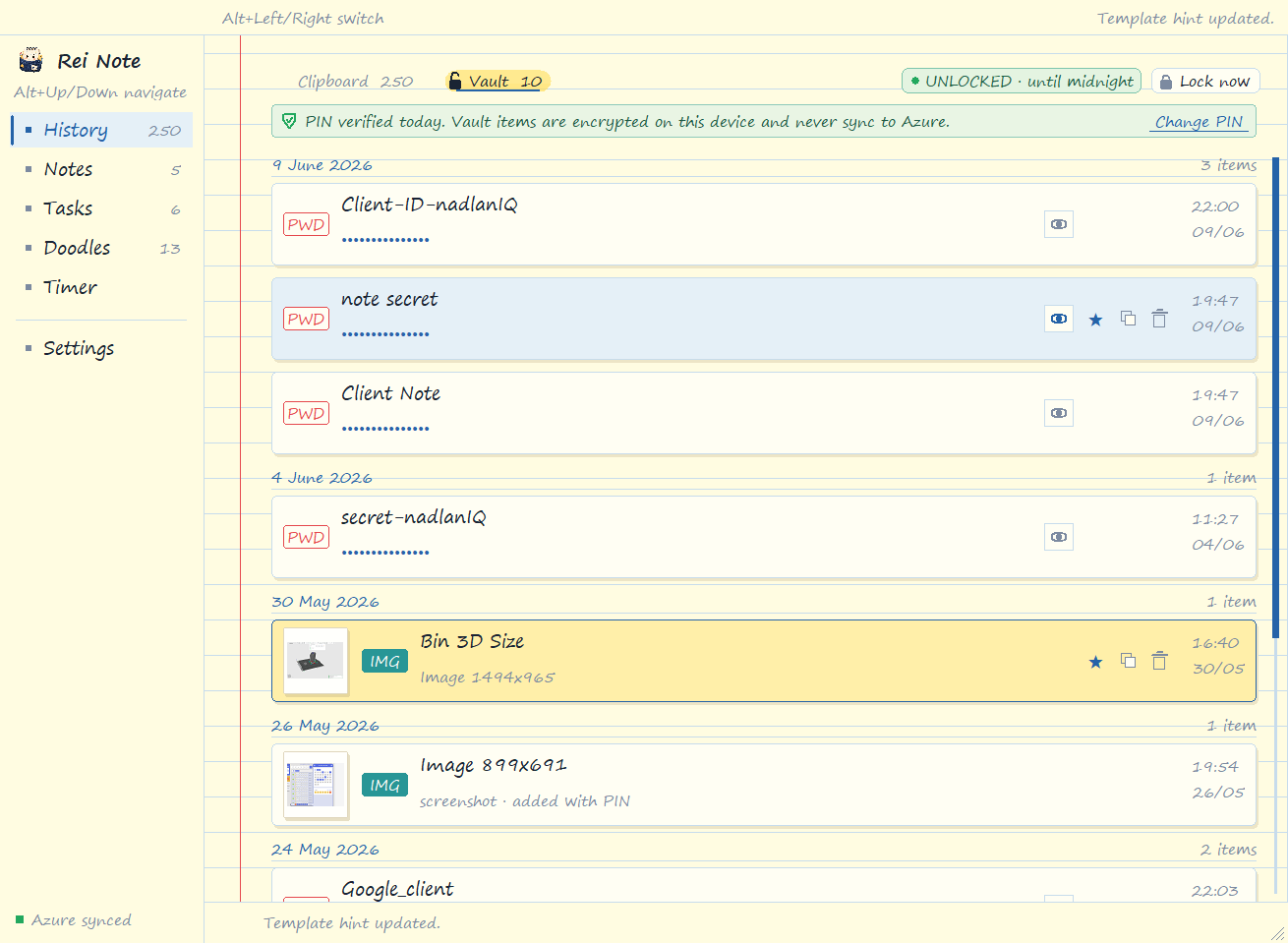
Task: Copy the note secret entry
Action: 1128,319
